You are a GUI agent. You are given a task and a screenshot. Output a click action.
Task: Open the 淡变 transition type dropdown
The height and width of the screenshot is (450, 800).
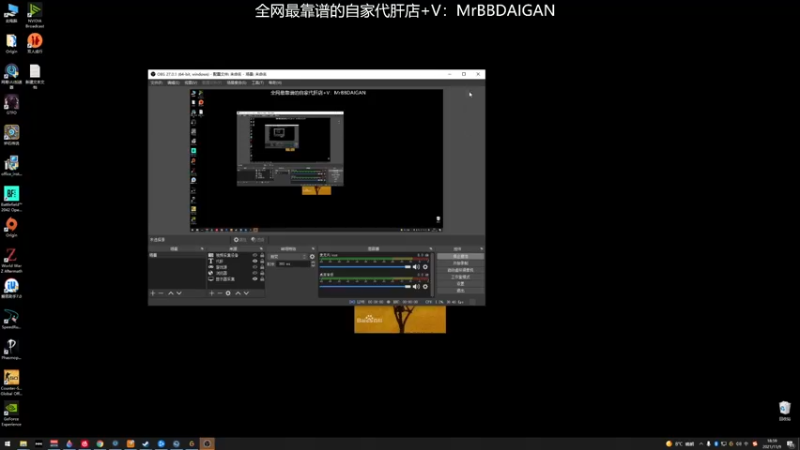tap(288, 257)
